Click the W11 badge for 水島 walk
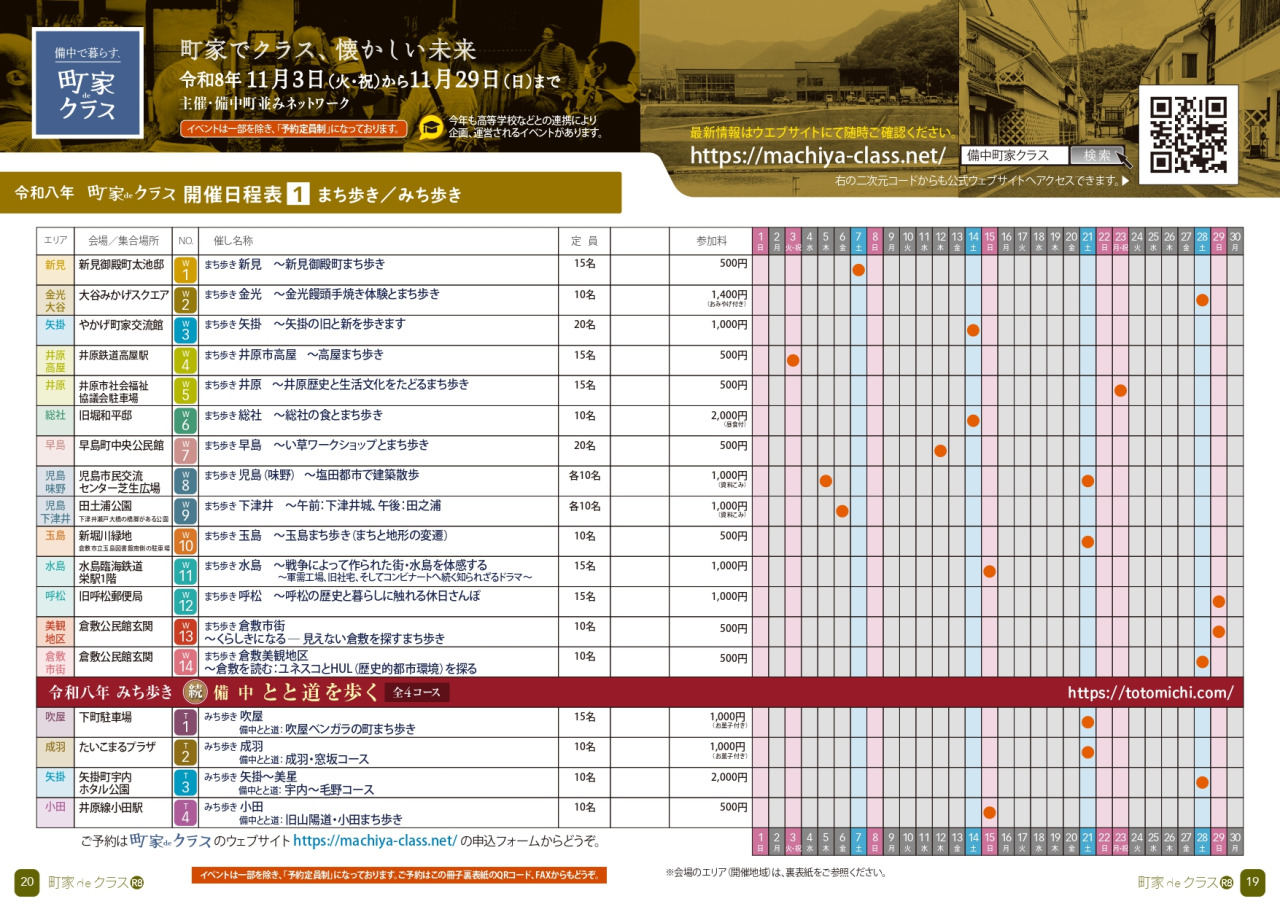The height and width of the screenshot is (904, 1280). [185, 571]
